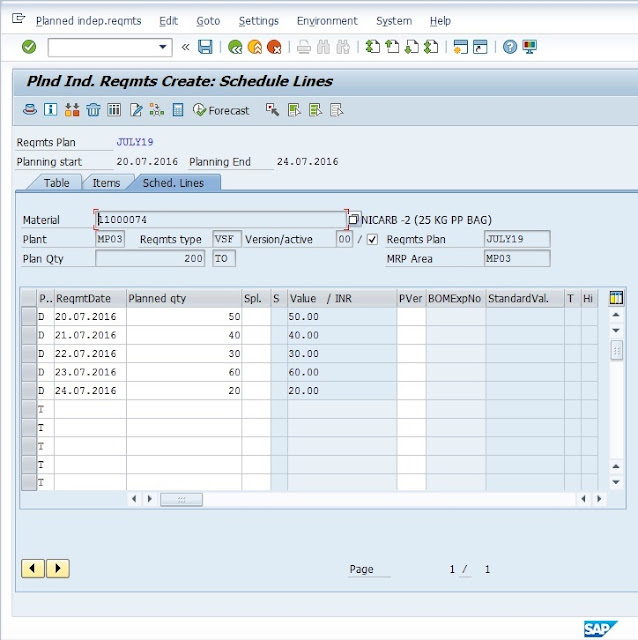Screen dimensions: 638x640
Task: Open the Environment menu
Action: pyautogui.click(x=327, y=21)
